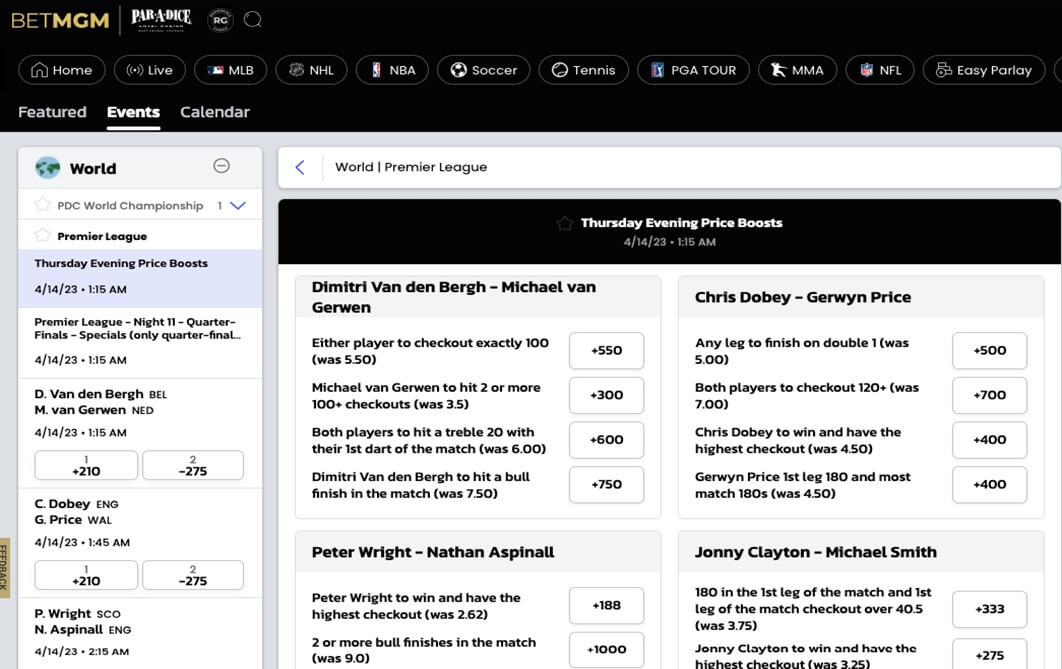Select the PGA TOUR sport pill
Screen dimensions: 1062x669
click(x=694, y=70)
